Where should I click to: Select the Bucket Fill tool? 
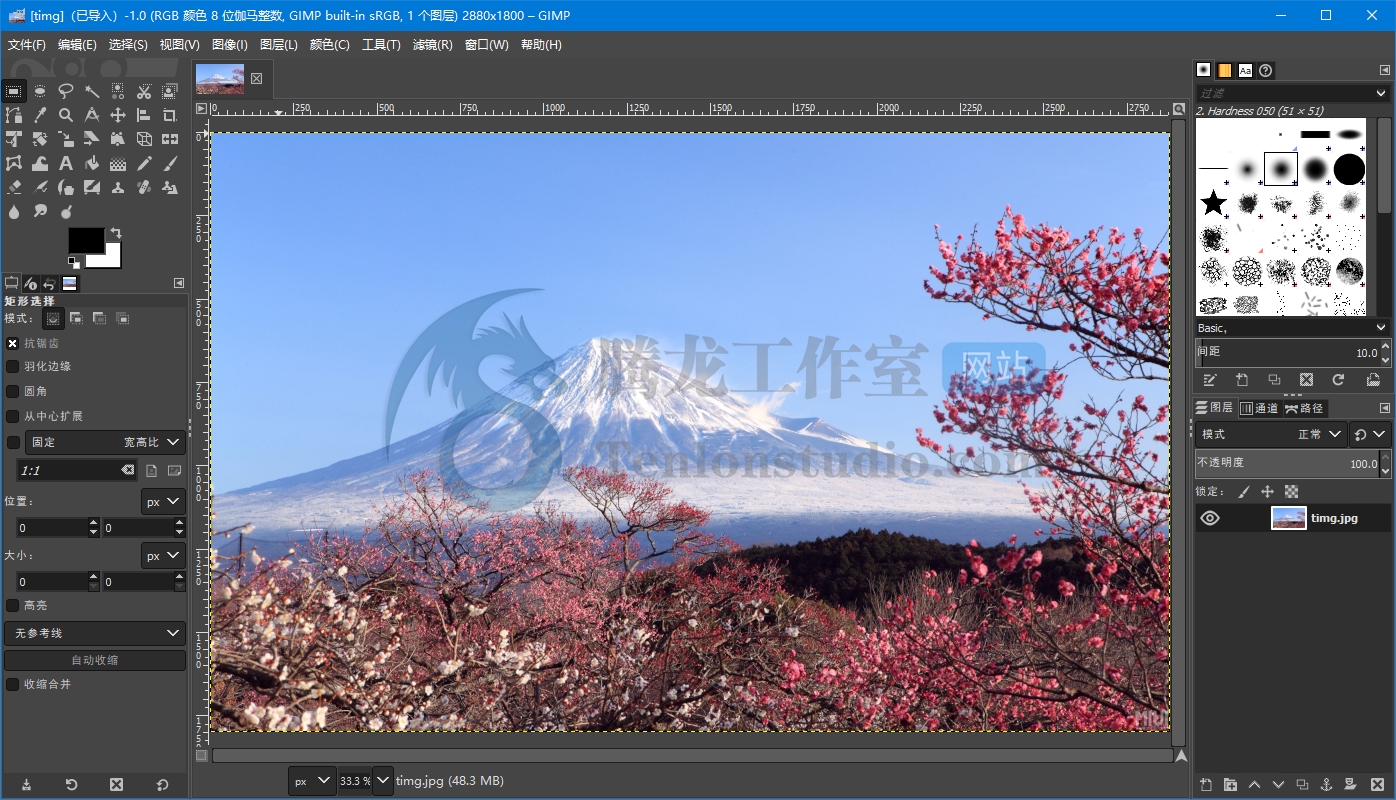click(x=92, y=163)
